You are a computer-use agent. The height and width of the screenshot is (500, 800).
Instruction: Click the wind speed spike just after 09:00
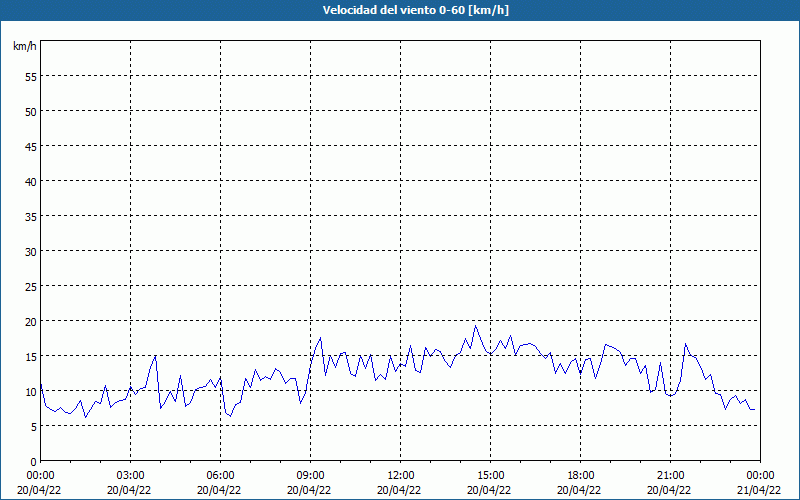(320, 337)
